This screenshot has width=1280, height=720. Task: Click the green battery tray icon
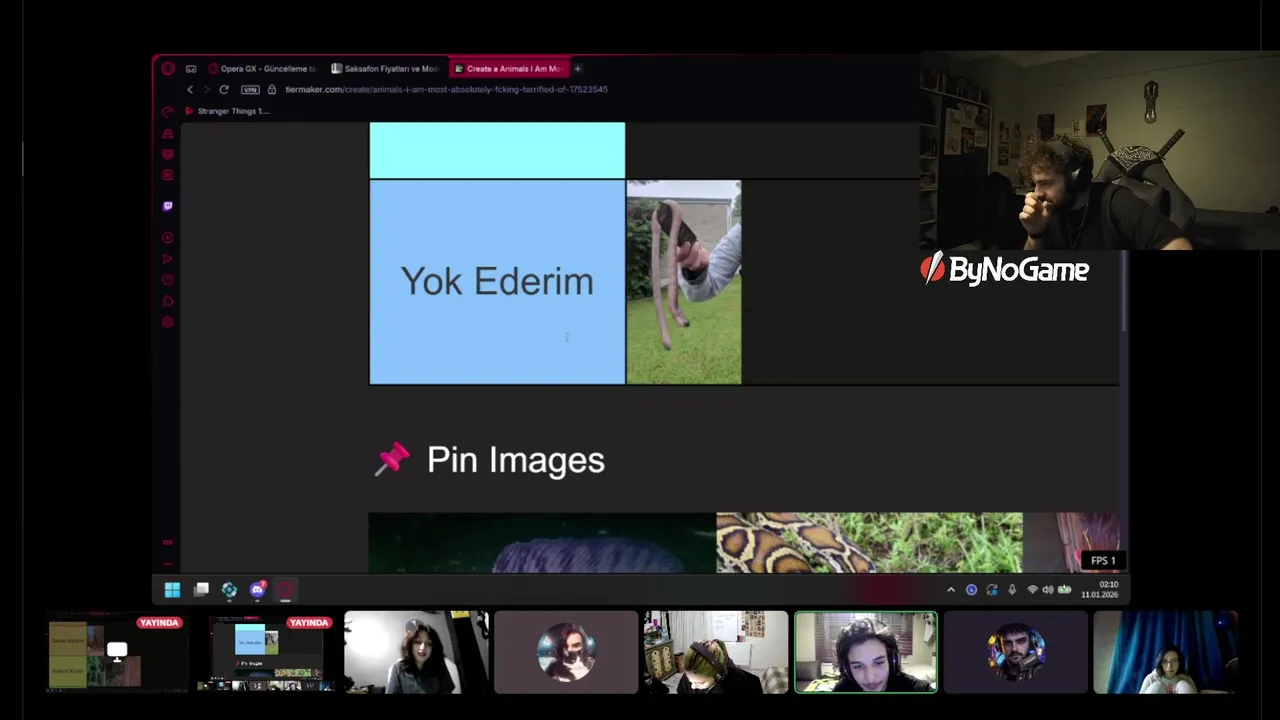pyautogui.click(x=1064, y=590)
